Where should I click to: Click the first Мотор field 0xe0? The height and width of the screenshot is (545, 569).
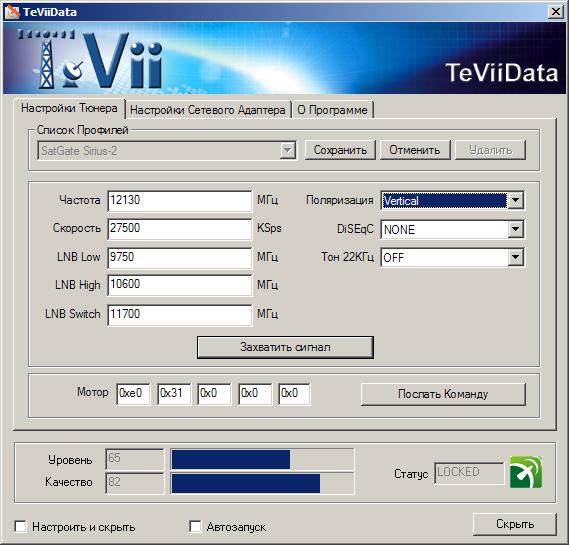(133, 393)
